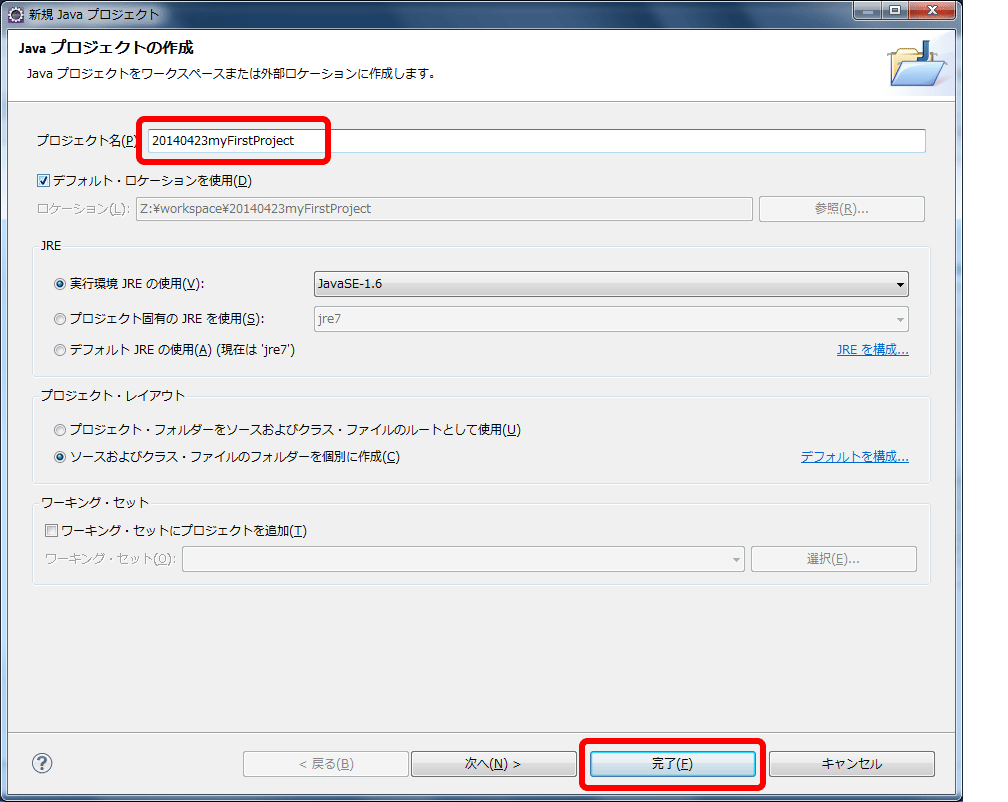Select project folder as root radio
Screen dimensions: 1008x802
click(x=60, y=430)
